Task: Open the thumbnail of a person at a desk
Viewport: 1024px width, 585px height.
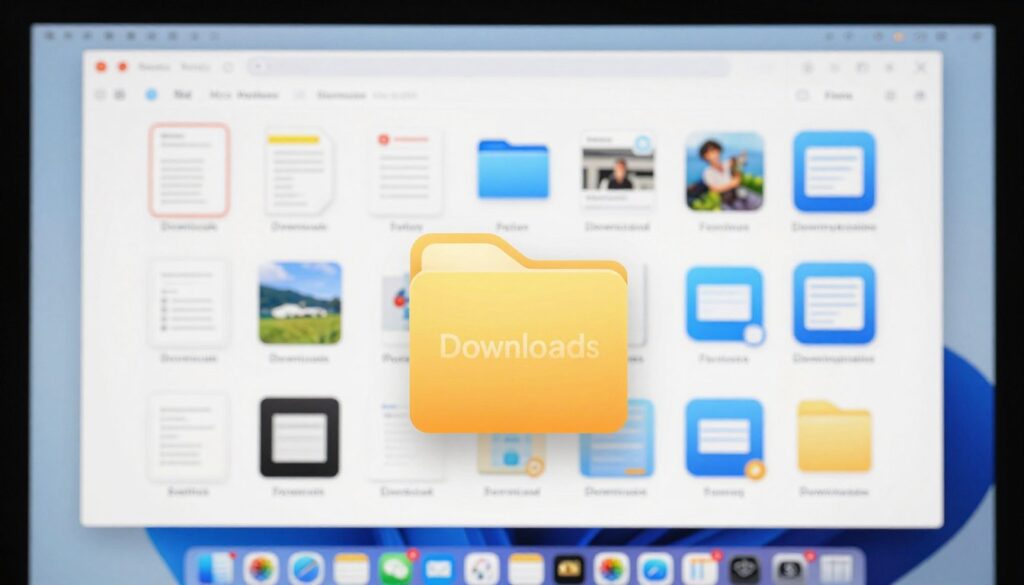Action: pos(618,171)
